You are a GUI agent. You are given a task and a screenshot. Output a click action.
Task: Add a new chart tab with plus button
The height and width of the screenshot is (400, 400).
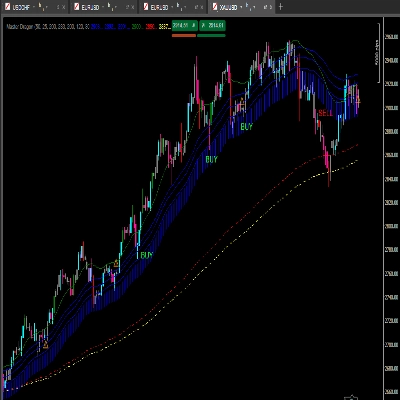tap(281, 7)
